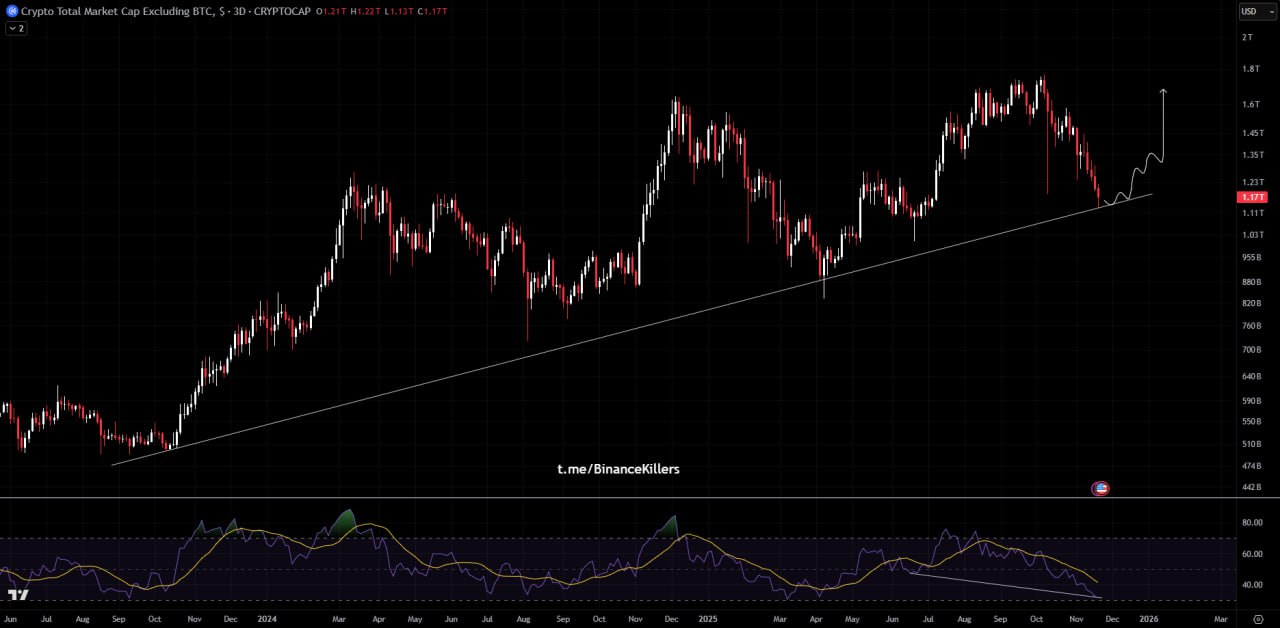Click the CRYPTOCAP symbol logo icon
Screen dimensions: 1280x628
tap(11, 11)
